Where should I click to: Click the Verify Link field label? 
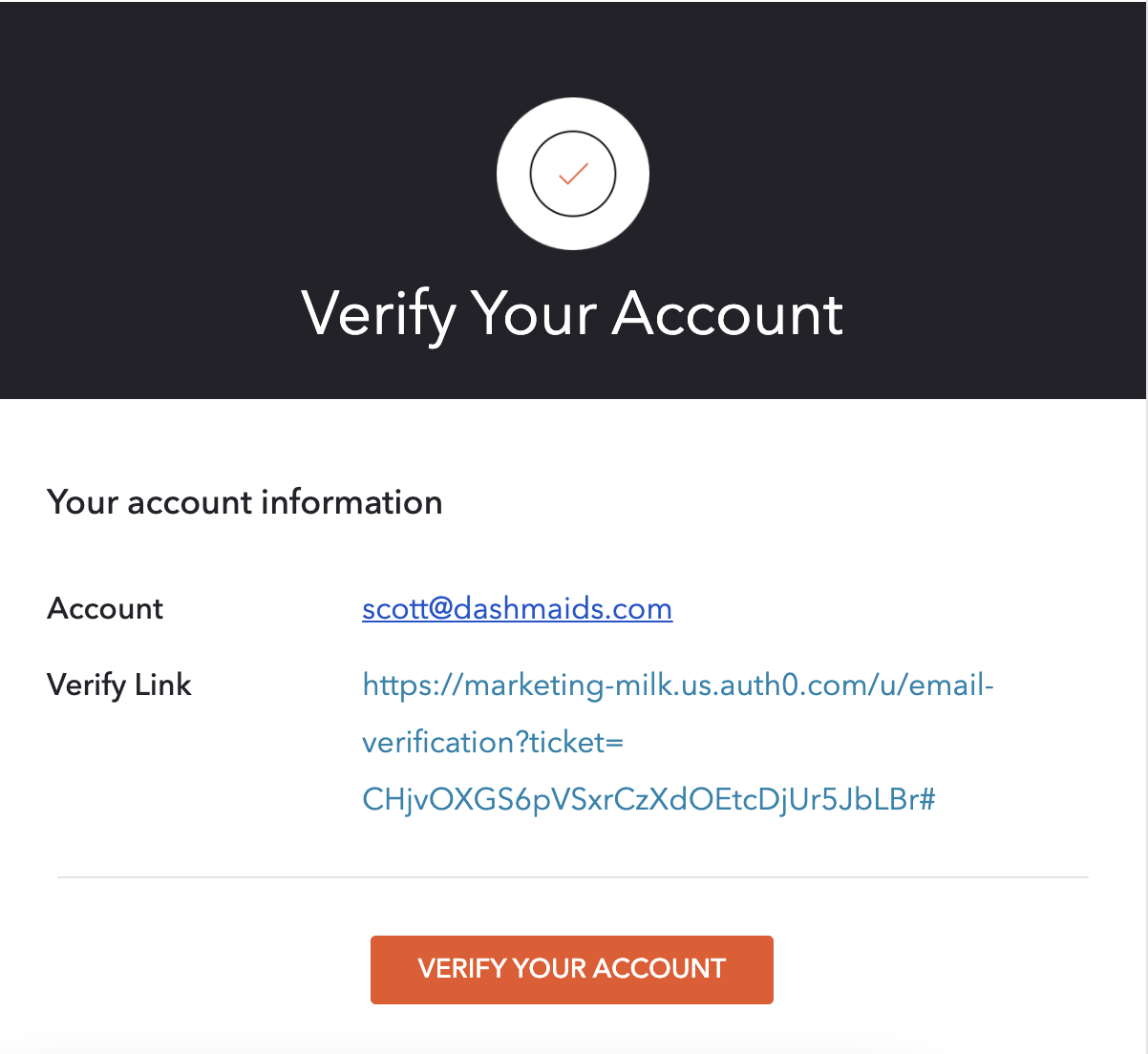[x=119, y=685]
